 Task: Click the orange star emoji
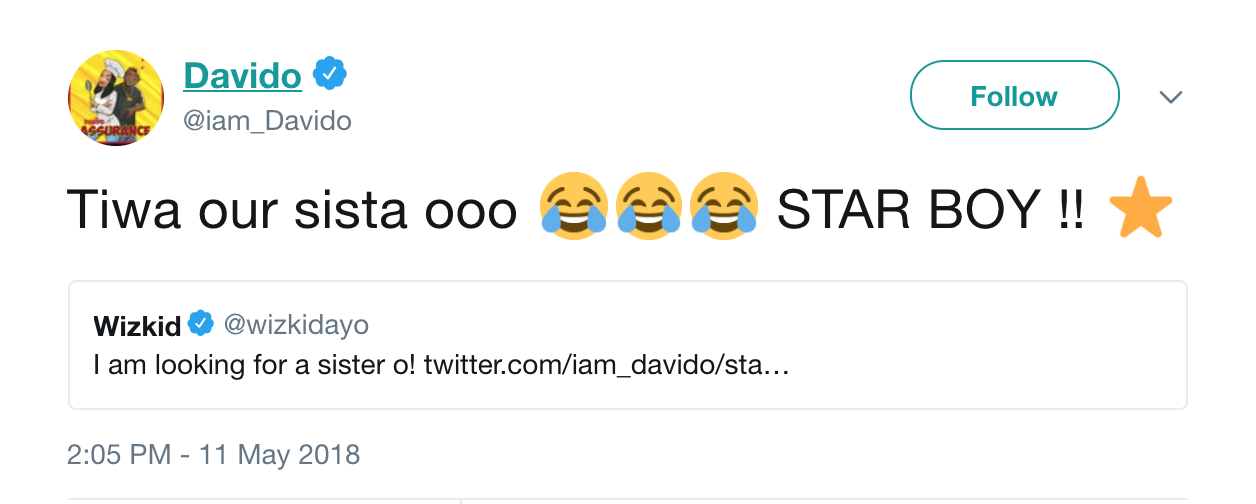tap(1142, 209)
